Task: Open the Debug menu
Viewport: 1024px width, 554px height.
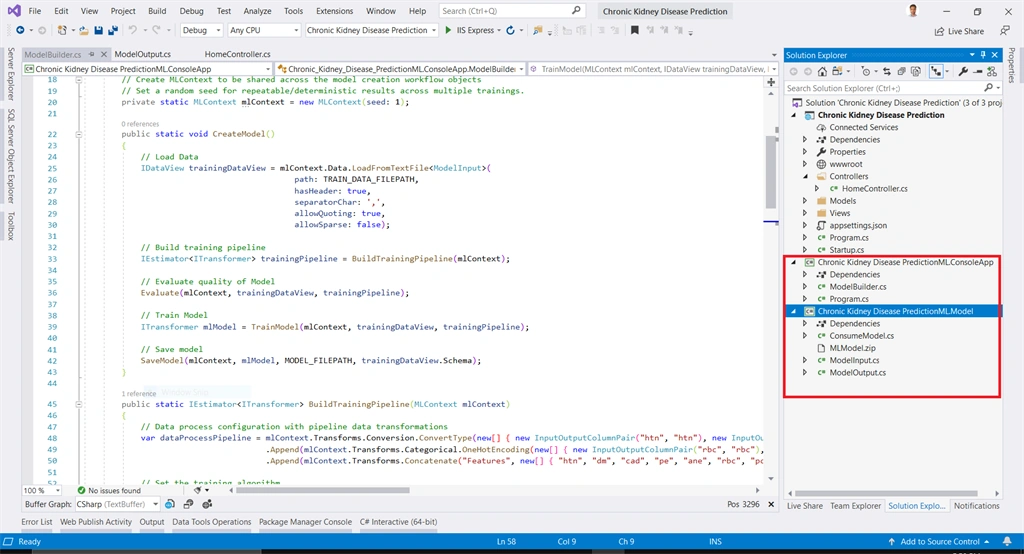Action: pos(191,11)
